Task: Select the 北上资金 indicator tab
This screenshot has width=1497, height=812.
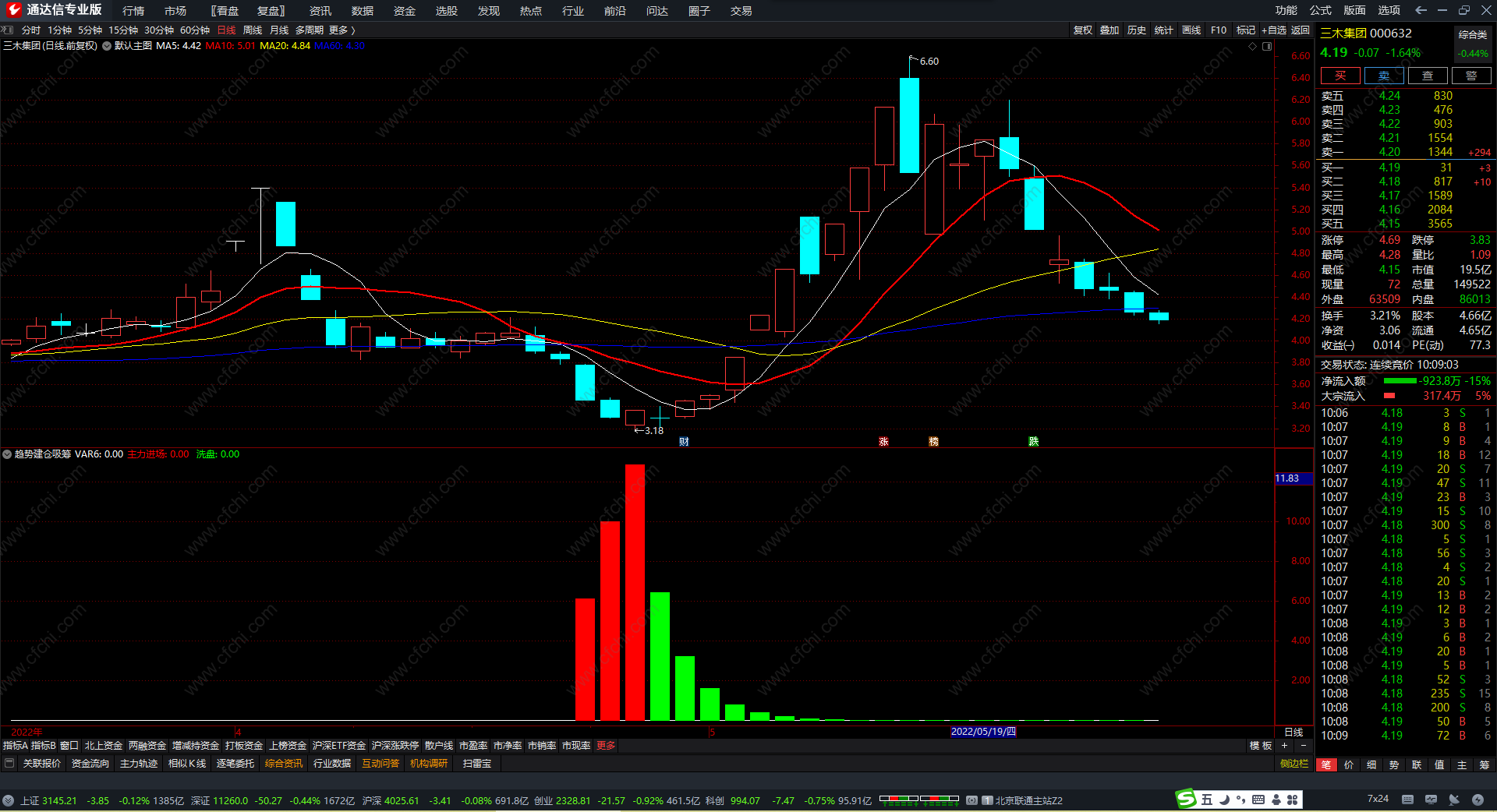Action: [x=104, y=746]
